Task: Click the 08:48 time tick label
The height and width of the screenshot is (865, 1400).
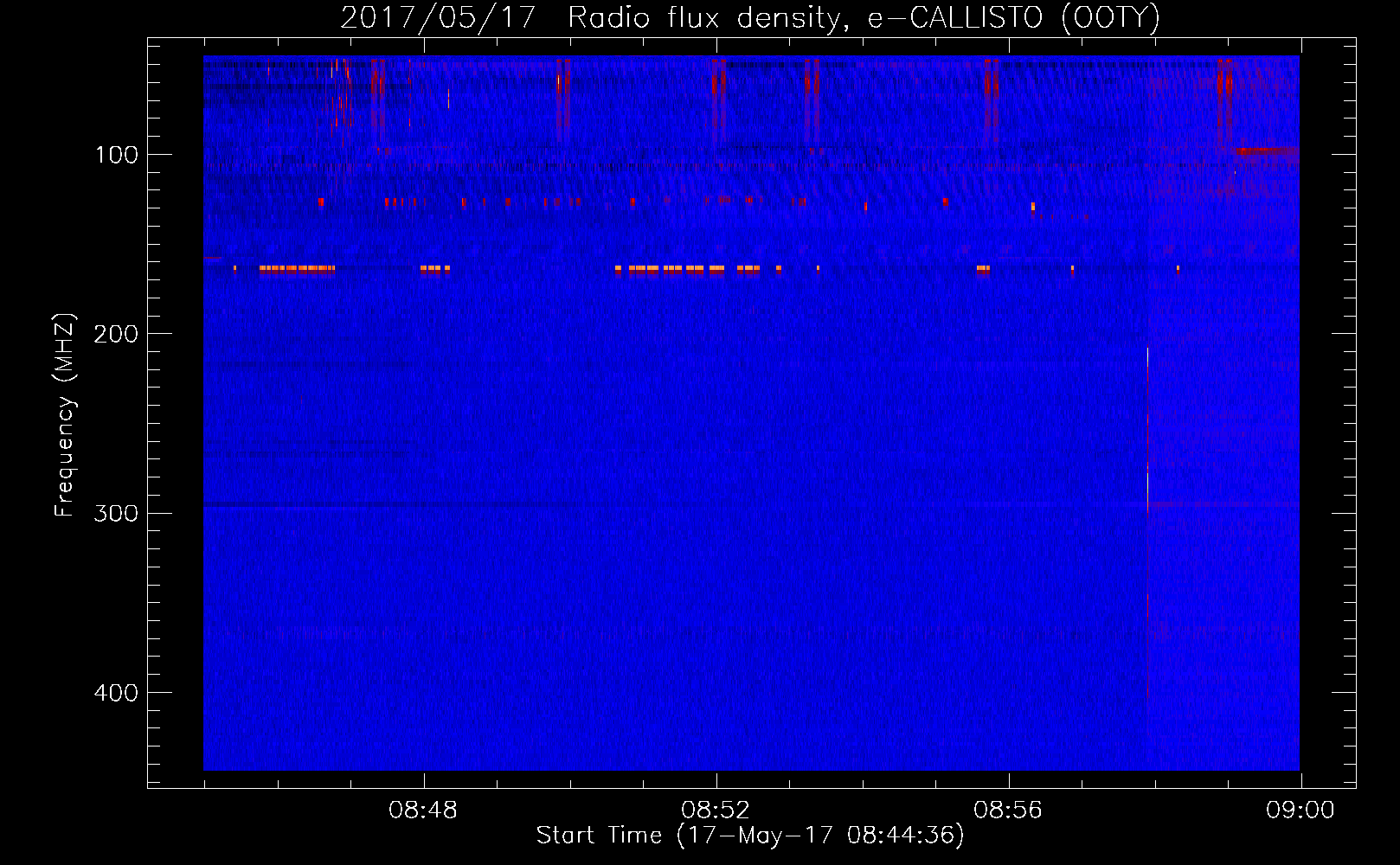Action: (x=423, y=811)
